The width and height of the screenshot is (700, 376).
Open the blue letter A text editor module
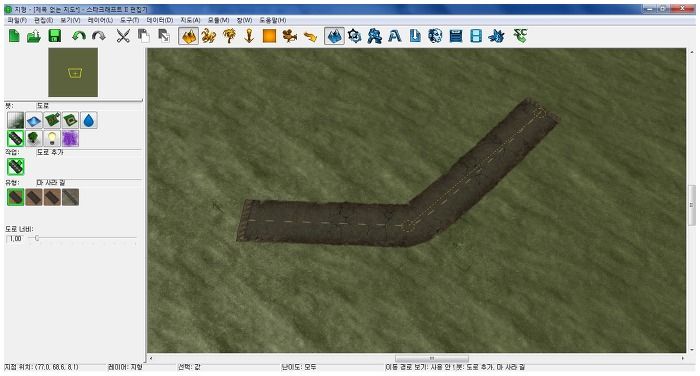[395, 36]
